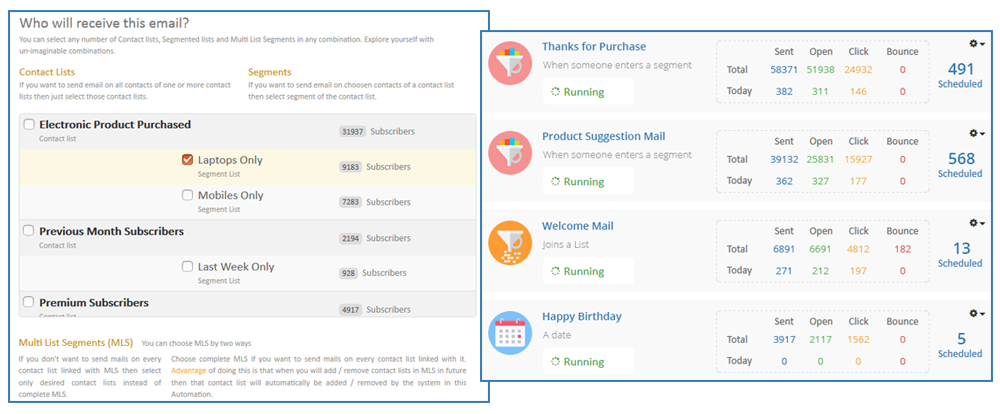The width and height of the screenshot is (1000, 414).
Task: Click the Happy Birthday calendar icon
Action: (510, 333)
